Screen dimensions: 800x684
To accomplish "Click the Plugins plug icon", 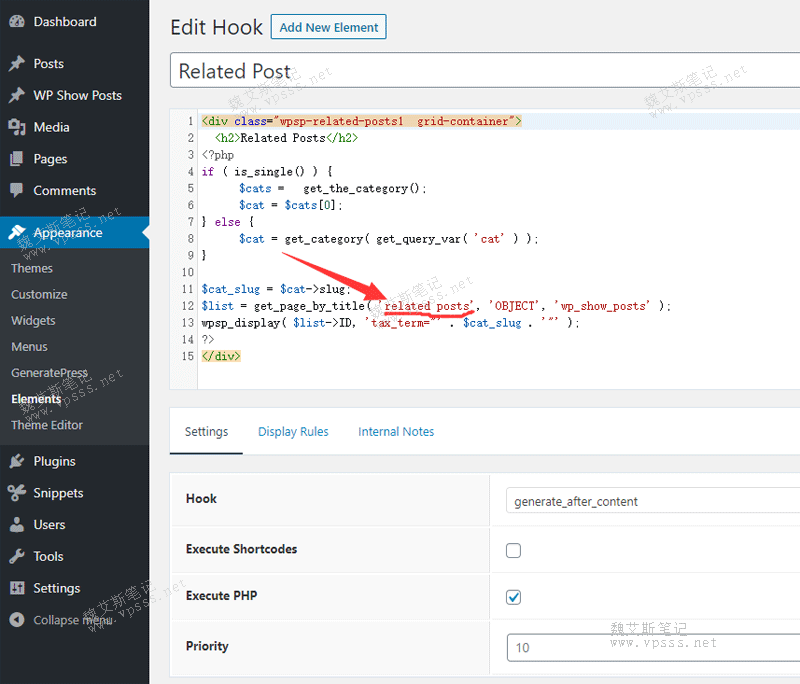I will coord(17,461).
